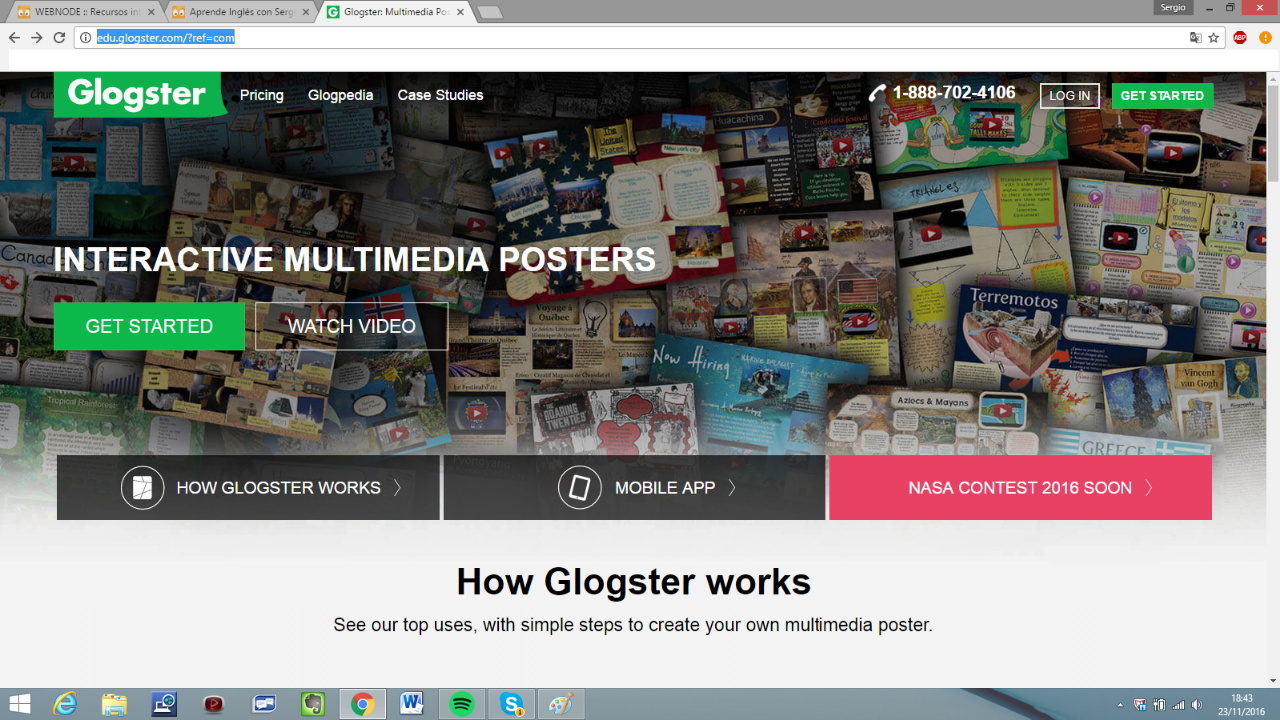This screenshot has height=720, width=1280.
Task: Click the Google Translate icon in address bar
Action: click(x=1195, y=38)
